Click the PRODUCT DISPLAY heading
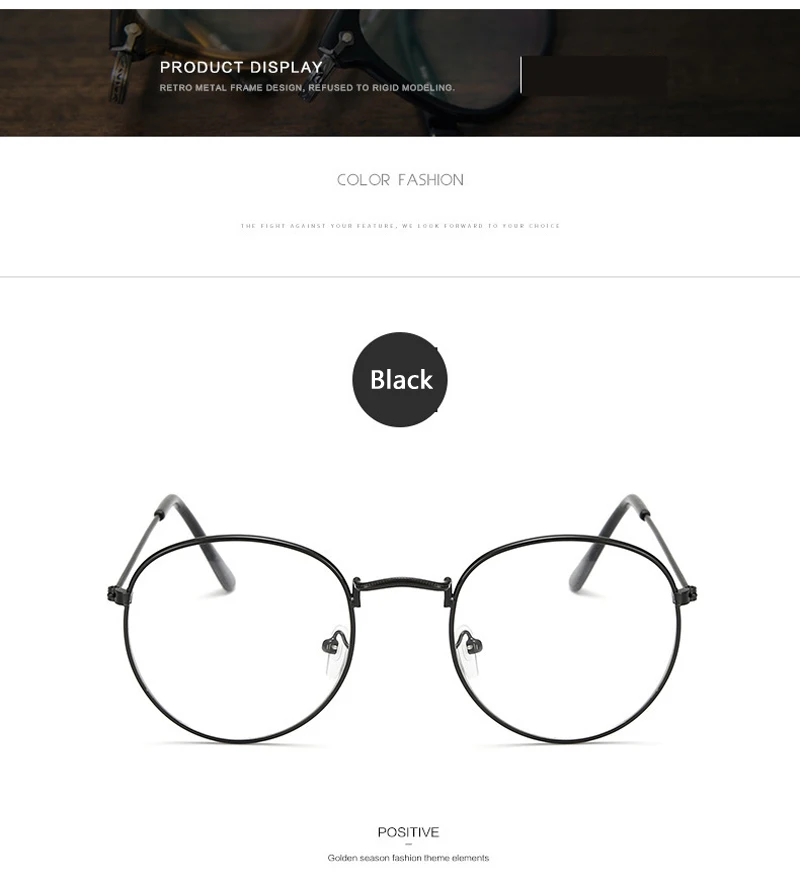Viewport: 800px width, 886px height. pos(241,67)
